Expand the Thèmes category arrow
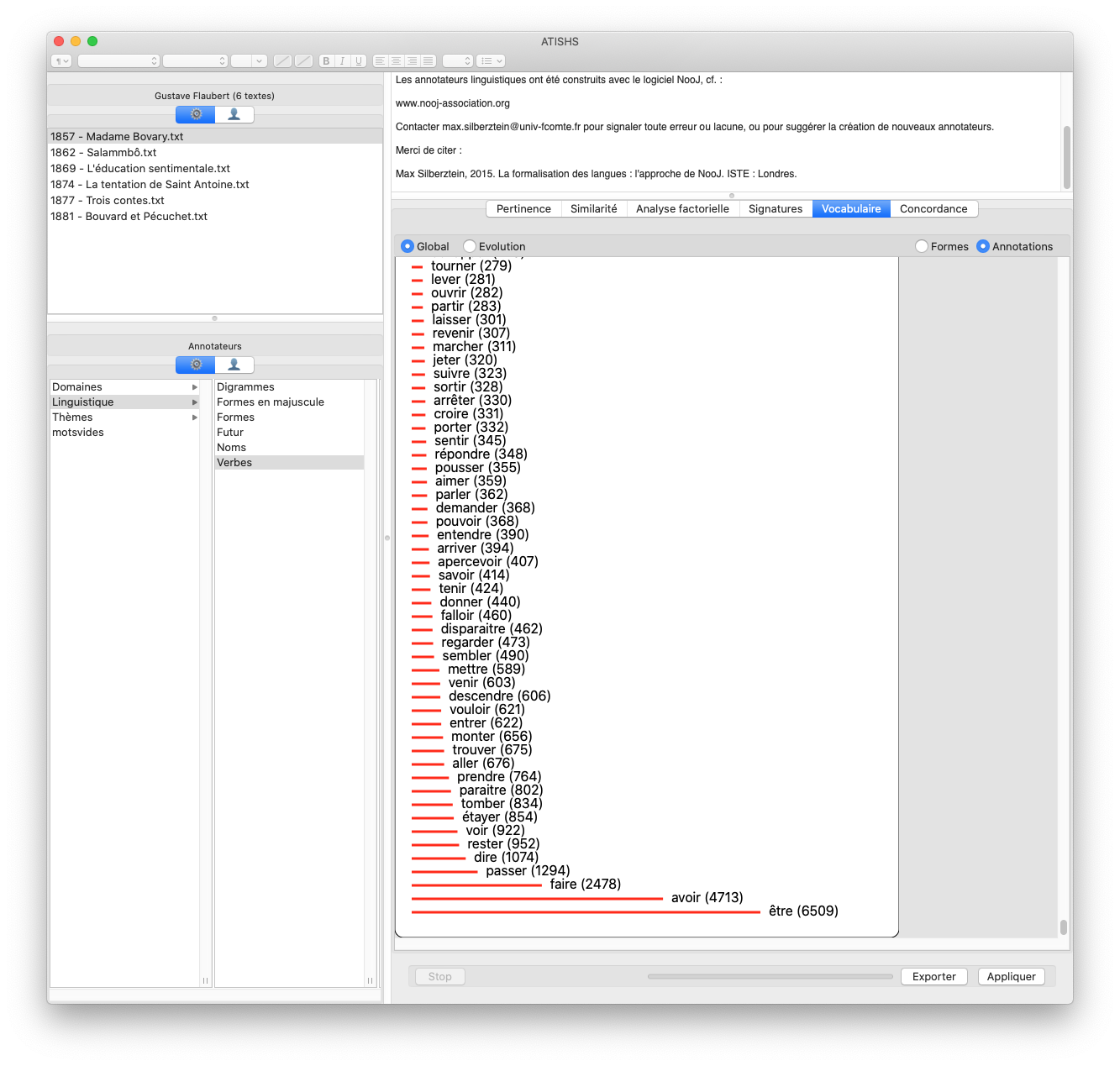The image size is (1120, 1066). 195,417
